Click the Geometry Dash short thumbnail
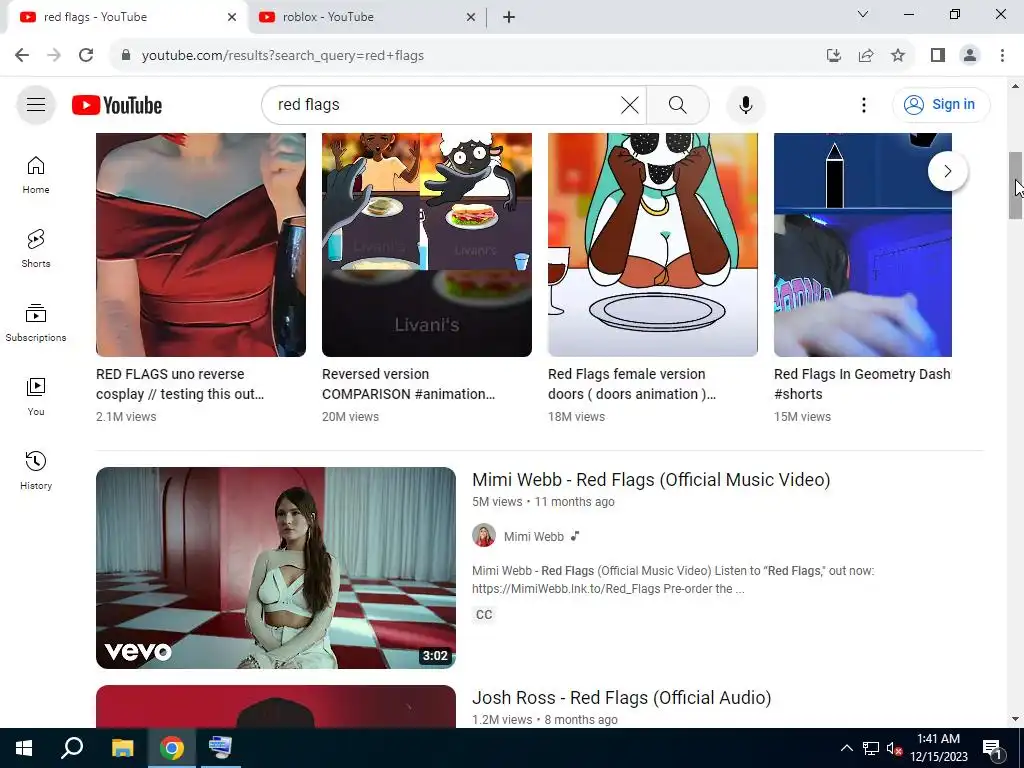The width and height of the screenshot is (1024, 768). [x=863, y=245]
